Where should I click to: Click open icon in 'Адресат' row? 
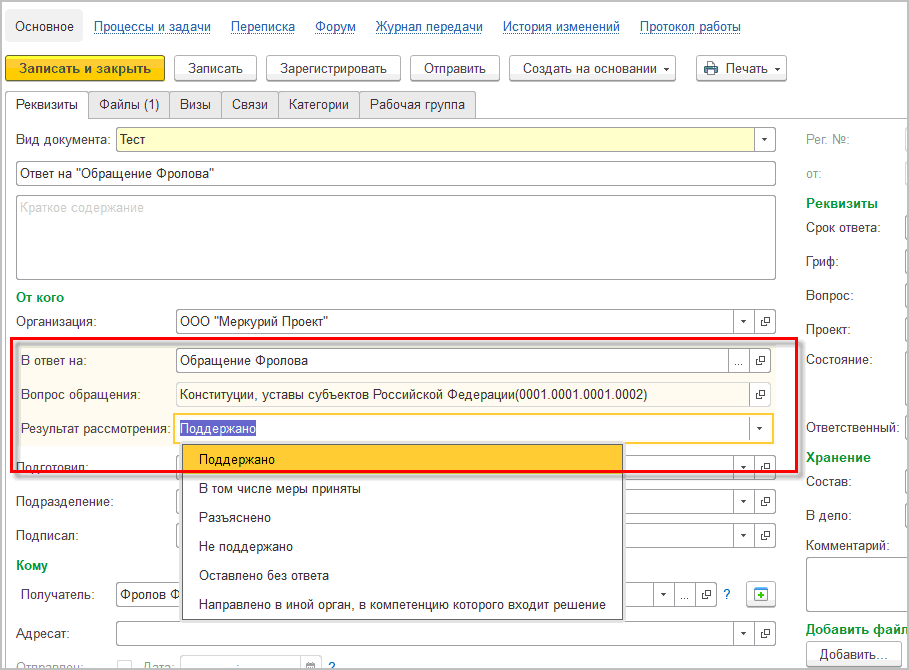[765, 633]
